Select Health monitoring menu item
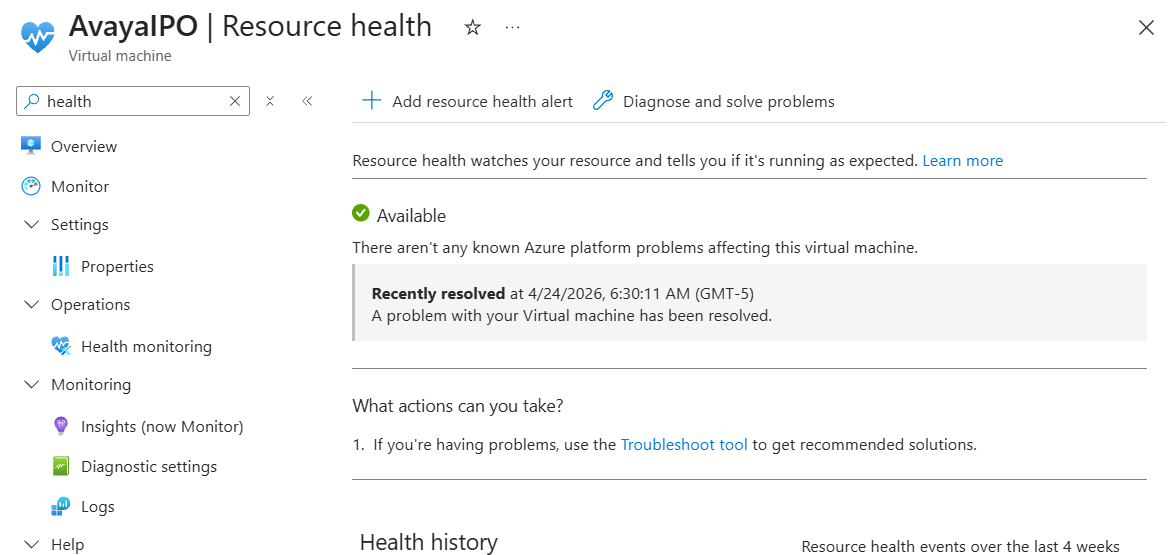This screenshot has height=555, width=1169. tap(146, 347)
